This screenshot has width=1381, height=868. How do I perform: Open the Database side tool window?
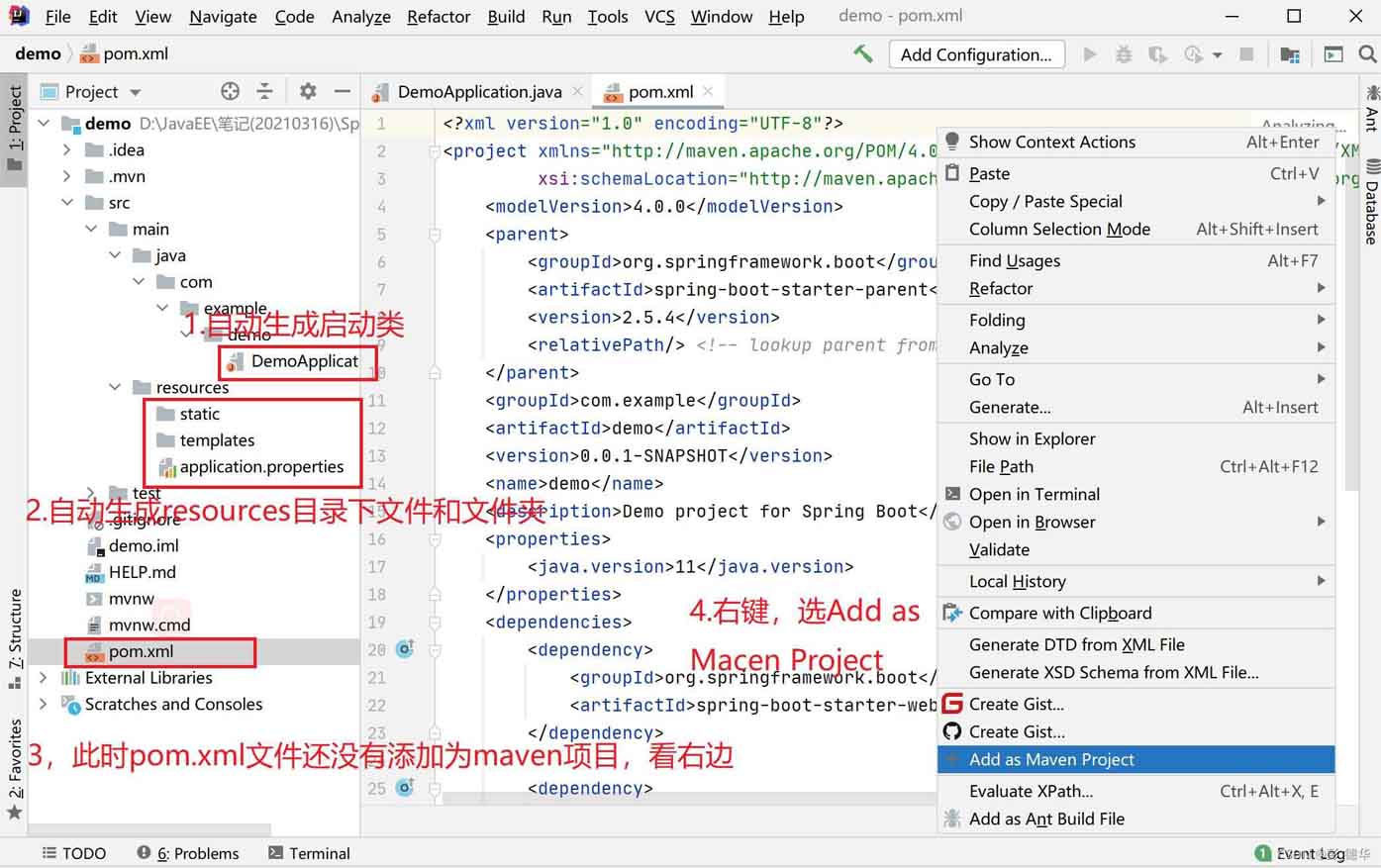(x=1371, y=202)
